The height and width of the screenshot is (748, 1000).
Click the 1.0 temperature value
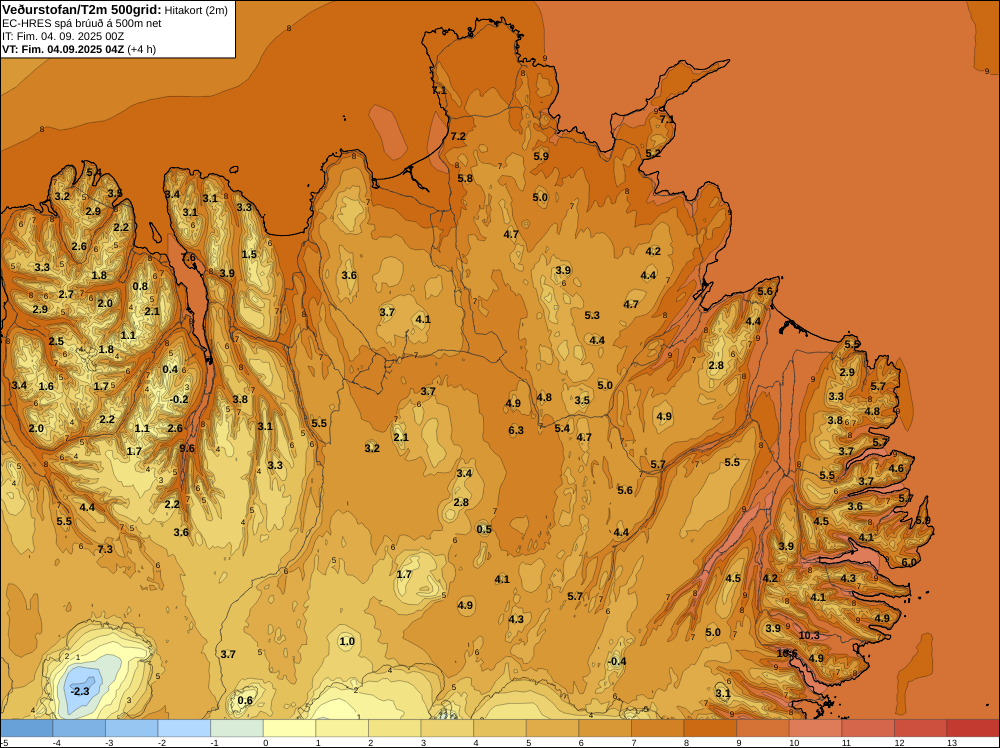click(347, 642)
